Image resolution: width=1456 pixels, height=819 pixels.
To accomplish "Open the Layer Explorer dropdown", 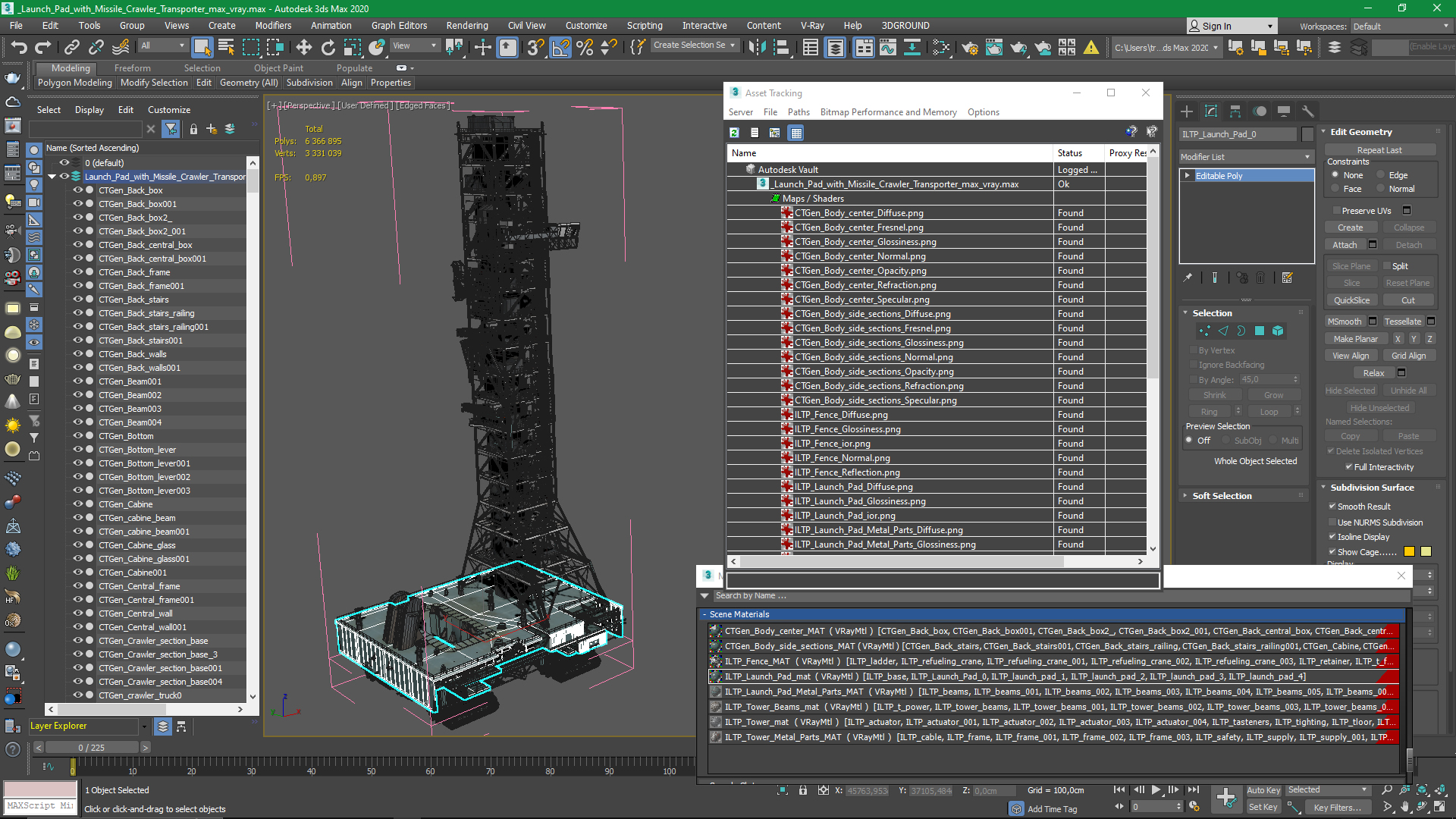I will click(144, 726).
